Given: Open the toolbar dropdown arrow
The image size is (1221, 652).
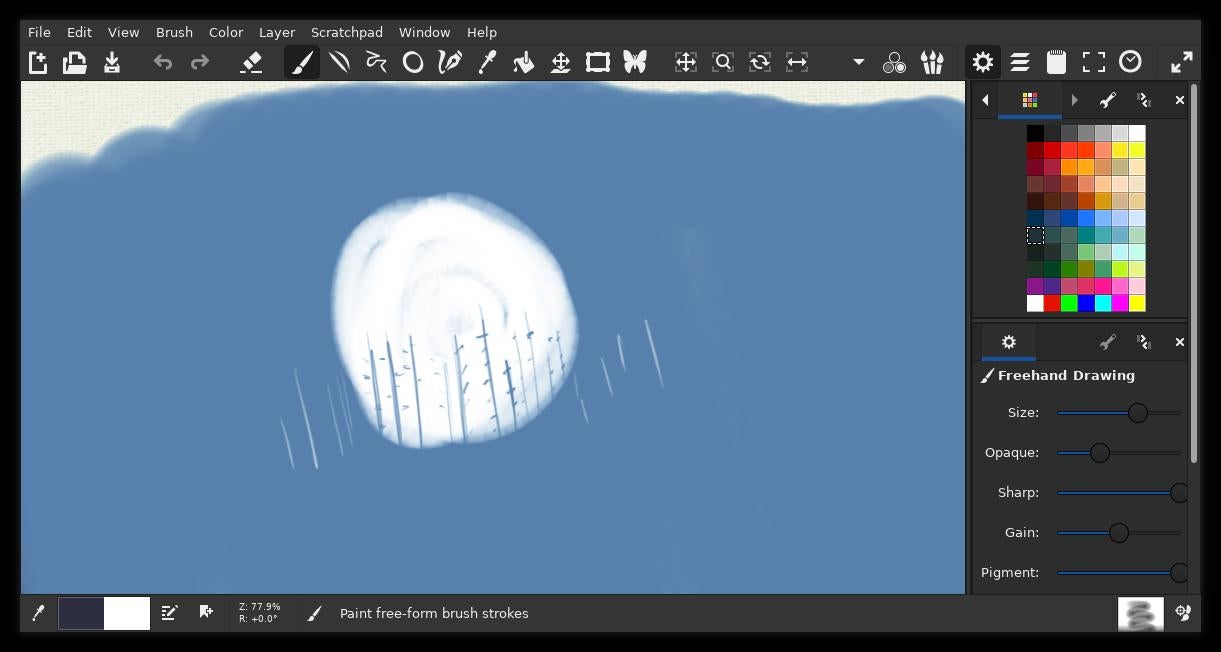Looking at the screenshot, I should [x=858, y=62].
